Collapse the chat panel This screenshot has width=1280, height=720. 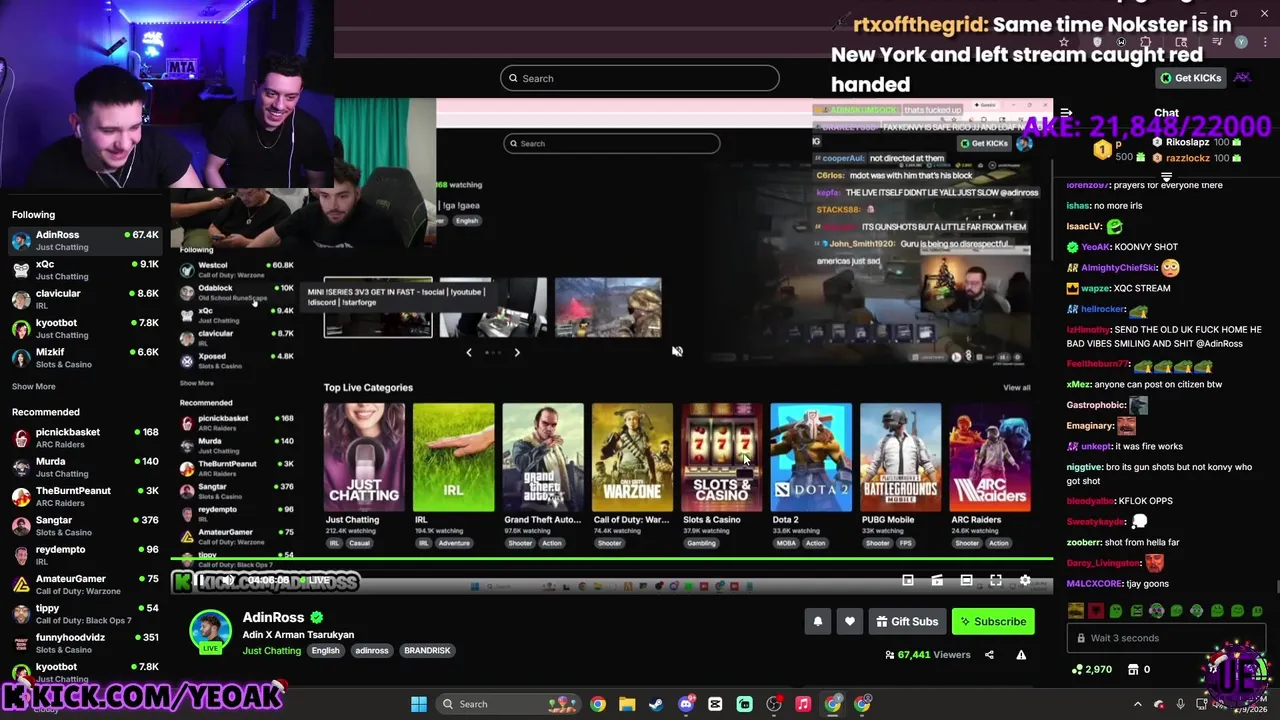pos(1066,113)
